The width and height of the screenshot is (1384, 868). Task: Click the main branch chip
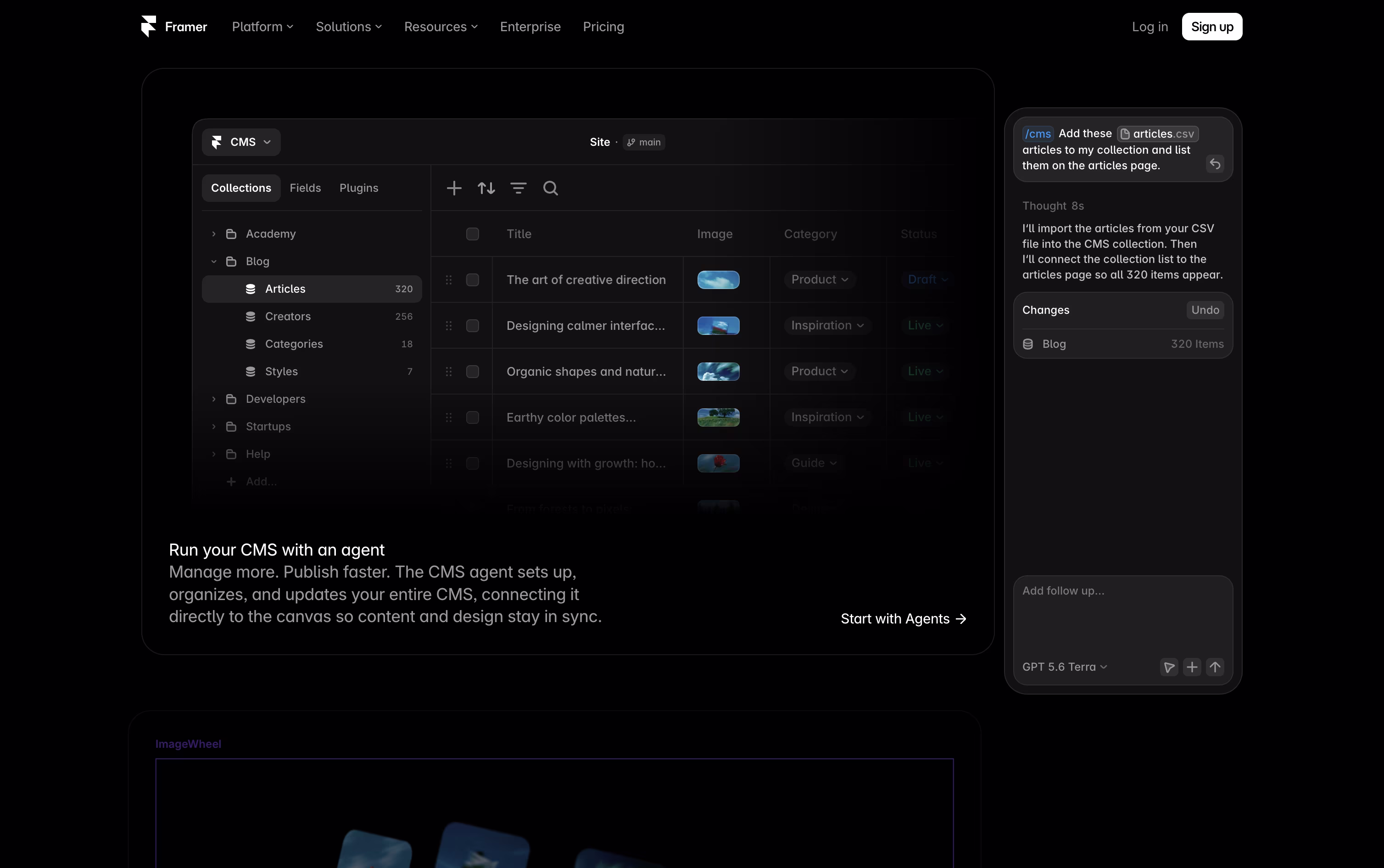click(x=643, y=142)
